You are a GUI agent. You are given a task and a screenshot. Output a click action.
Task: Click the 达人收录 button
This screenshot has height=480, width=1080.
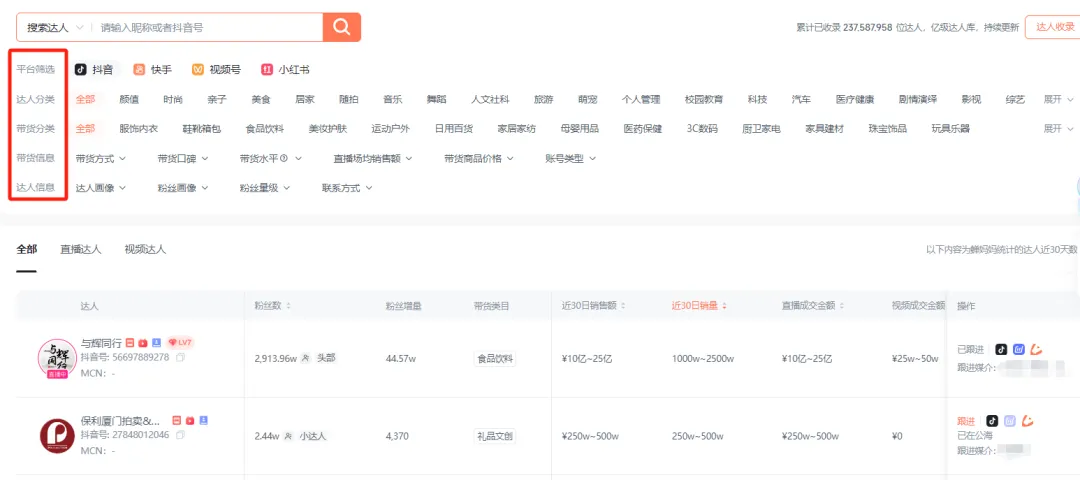tap(1050, 27)
